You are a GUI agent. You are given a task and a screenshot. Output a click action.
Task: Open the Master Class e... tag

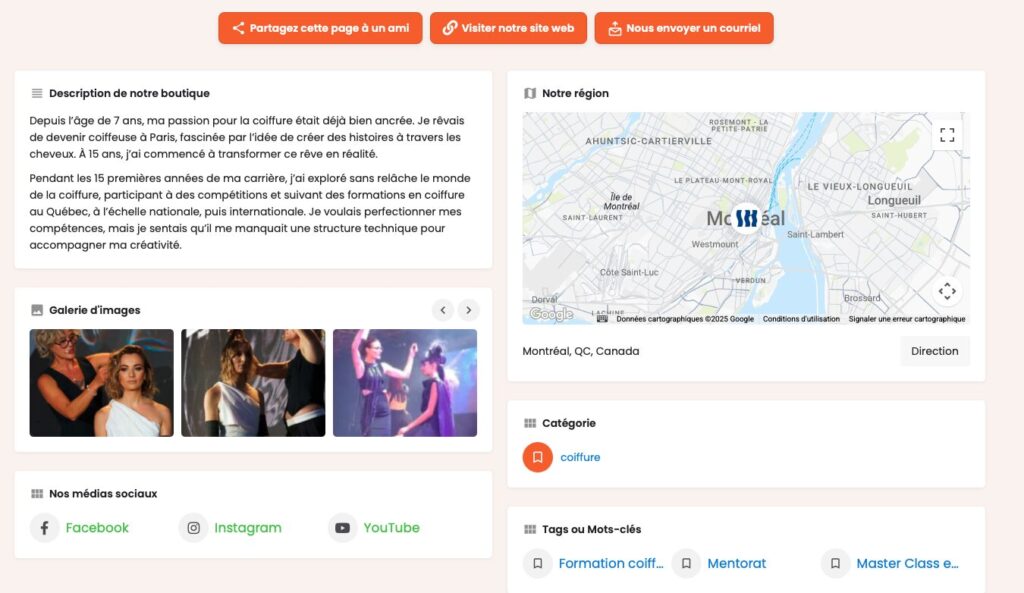[908, 564]
